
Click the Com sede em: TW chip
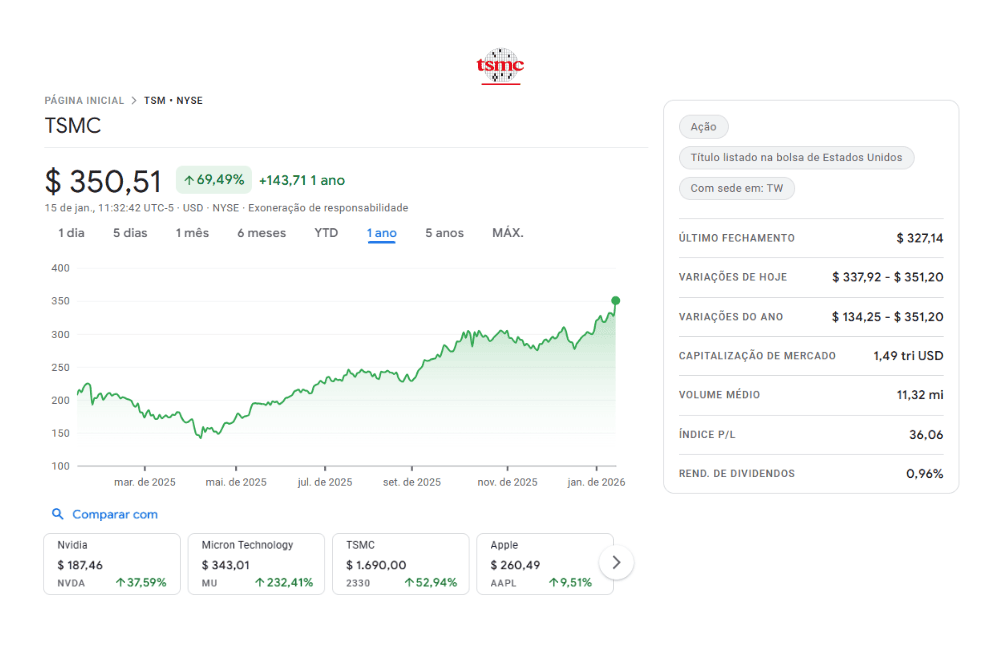(736, 188)
